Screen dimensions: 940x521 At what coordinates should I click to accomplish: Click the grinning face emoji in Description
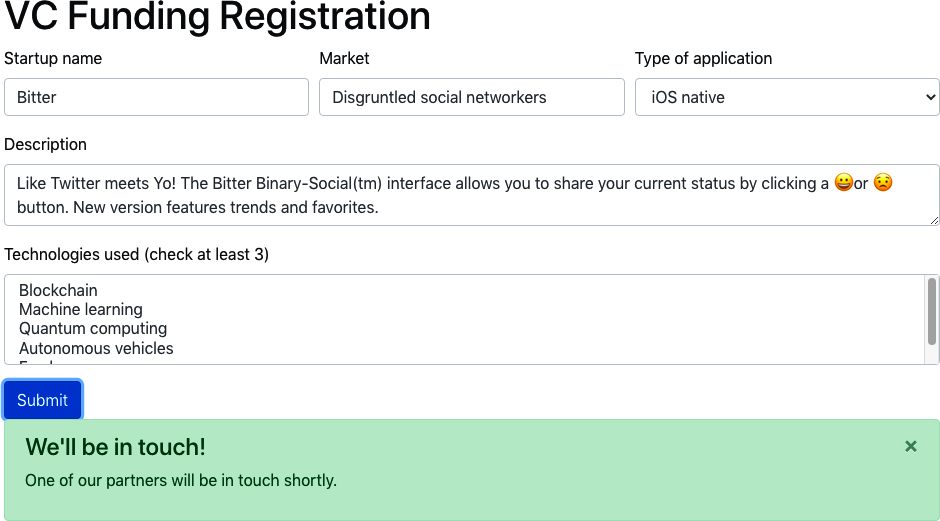coord(843,183)
